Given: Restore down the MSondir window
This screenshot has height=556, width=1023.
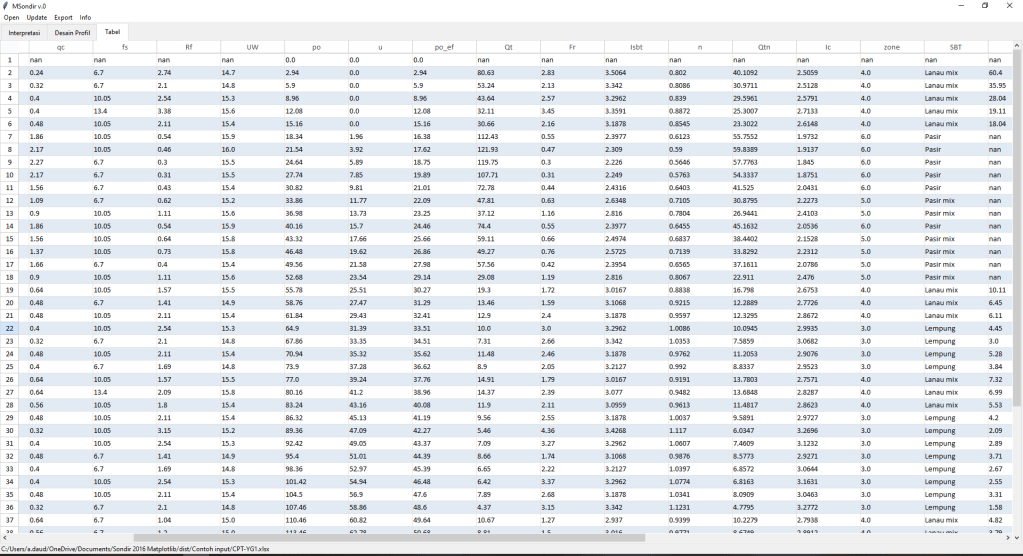Looking at the screenshot, I should pyautogui.click(x=984, y=6).
